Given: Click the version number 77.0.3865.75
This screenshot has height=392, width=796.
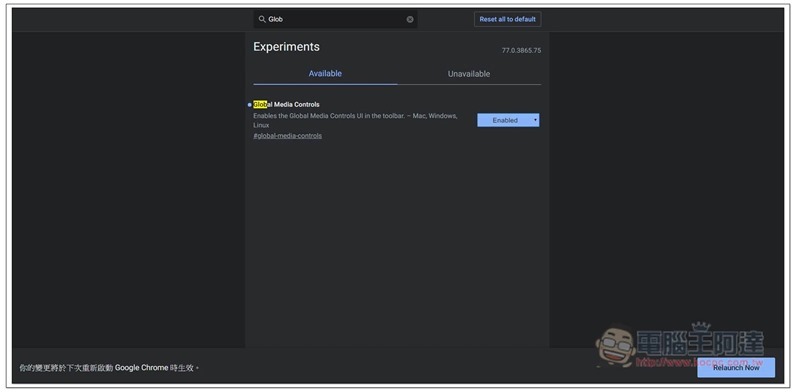Looking at the screenshot, I should click(x=521, y=51).
